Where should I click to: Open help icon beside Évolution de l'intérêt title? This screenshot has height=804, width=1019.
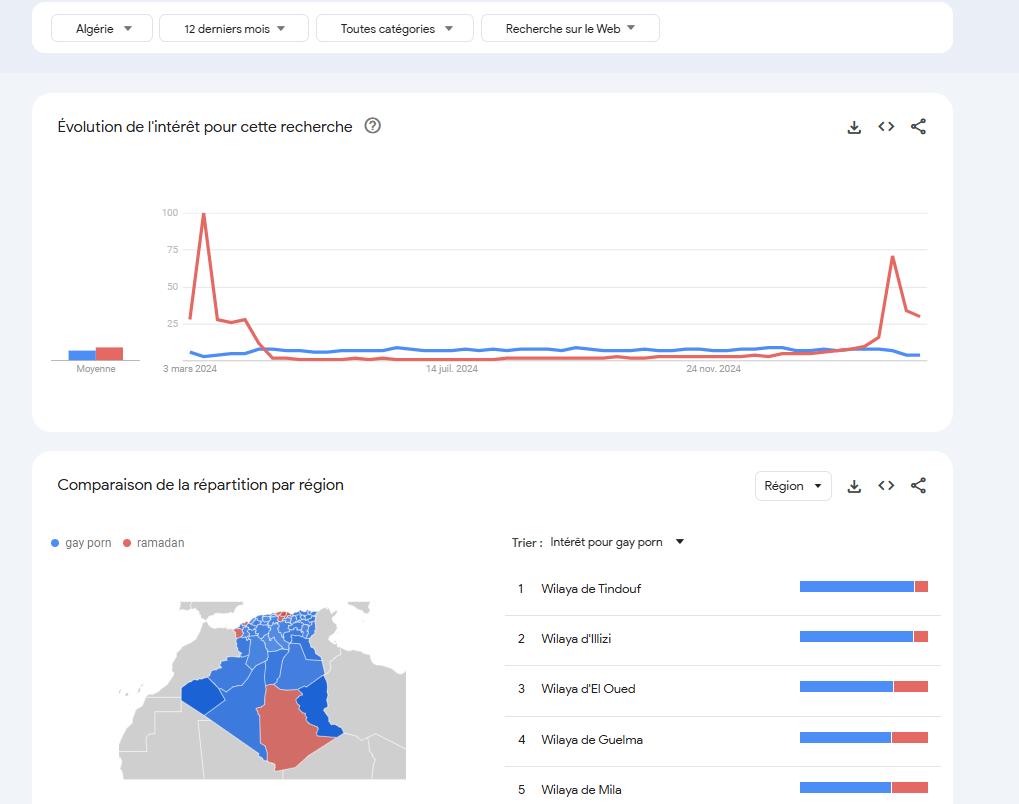pyautogui.click(x=373, y=126)
